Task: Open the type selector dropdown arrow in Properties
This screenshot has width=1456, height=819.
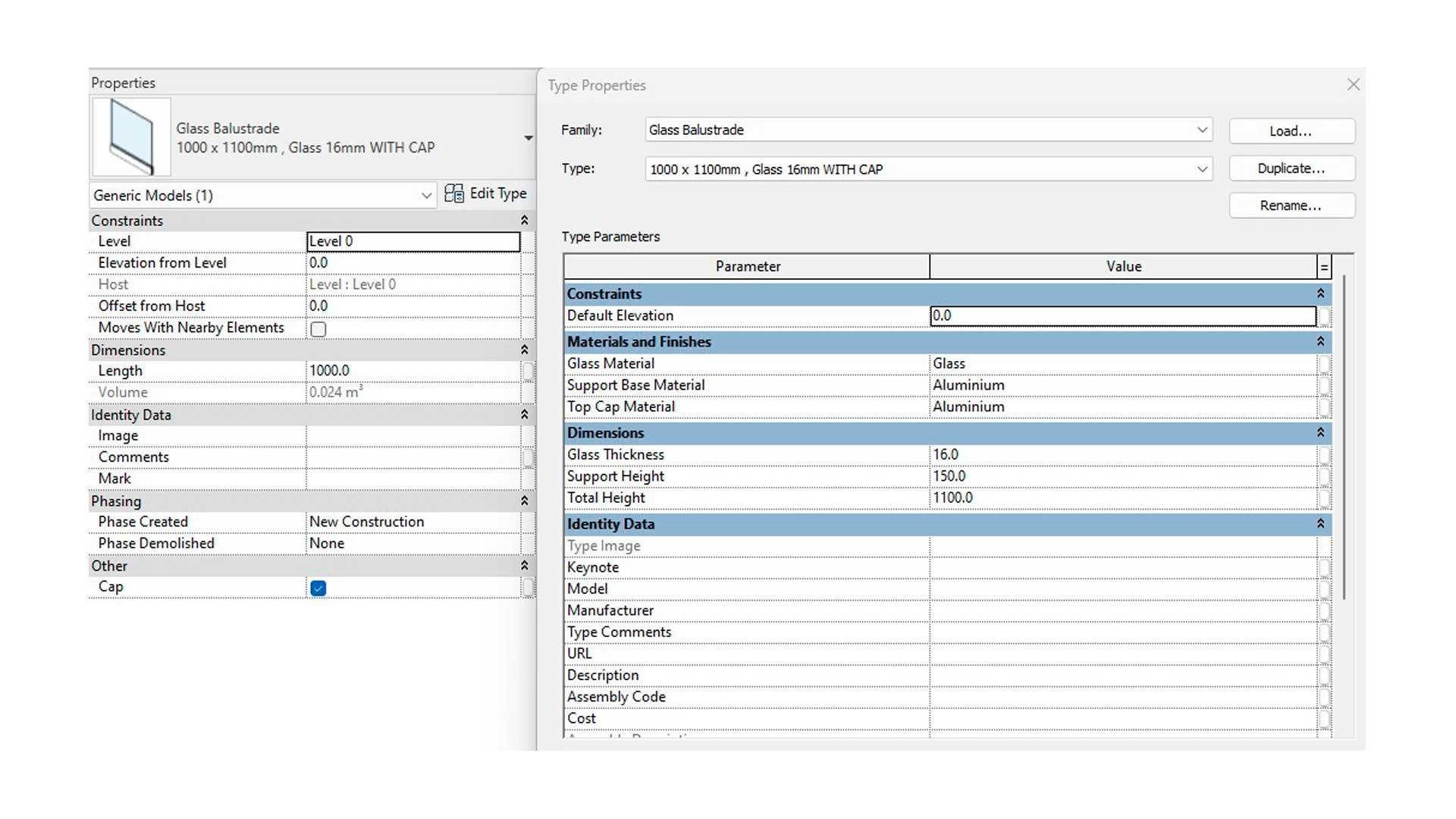Action: pyautogui.click(x=528, y=138)
